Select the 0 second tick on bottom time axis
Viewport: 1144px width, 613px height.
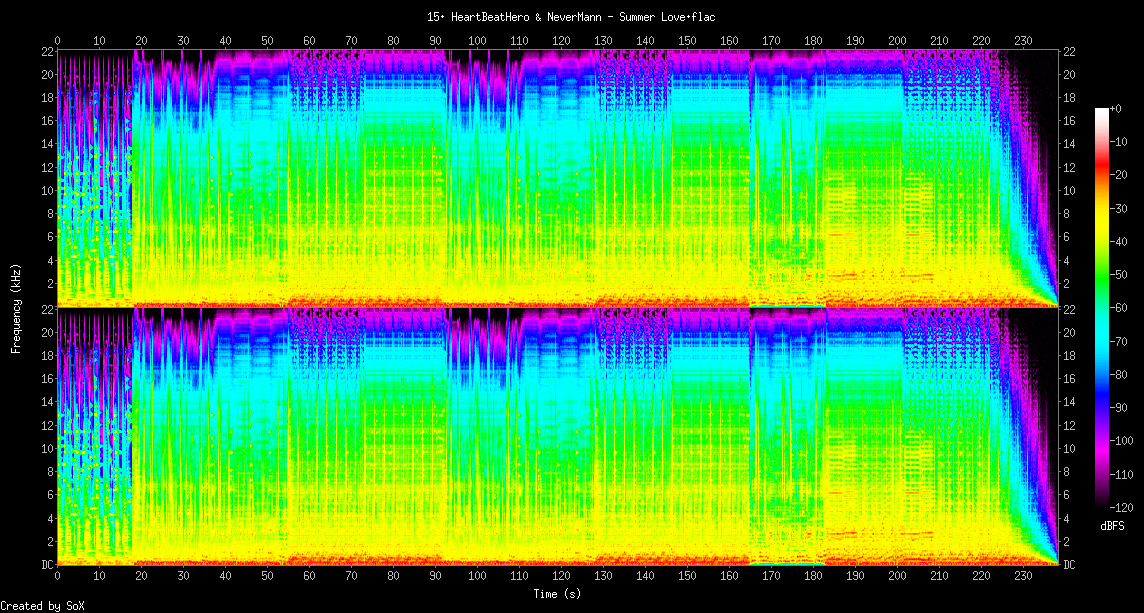click(x=57, y=578)
